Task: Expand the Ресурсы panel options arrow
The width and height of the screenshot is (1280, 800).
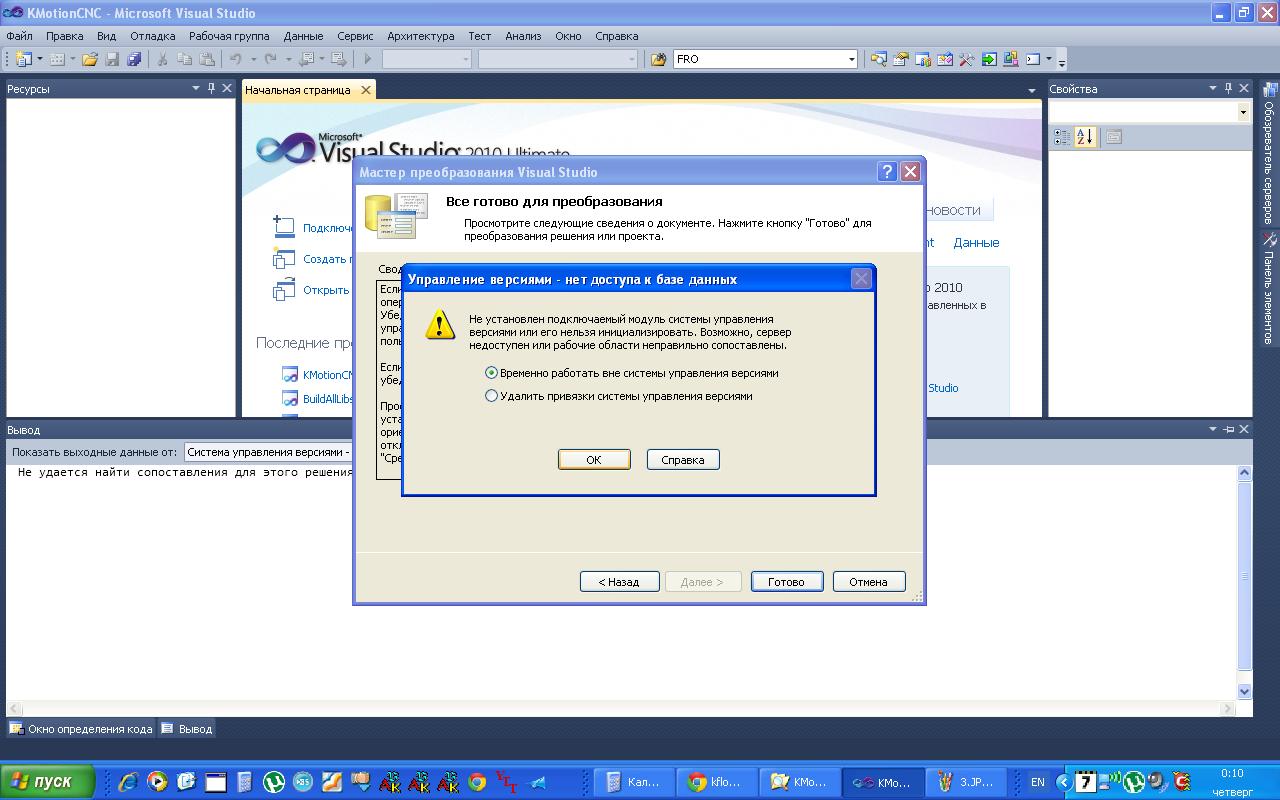Action: [196, 88]
